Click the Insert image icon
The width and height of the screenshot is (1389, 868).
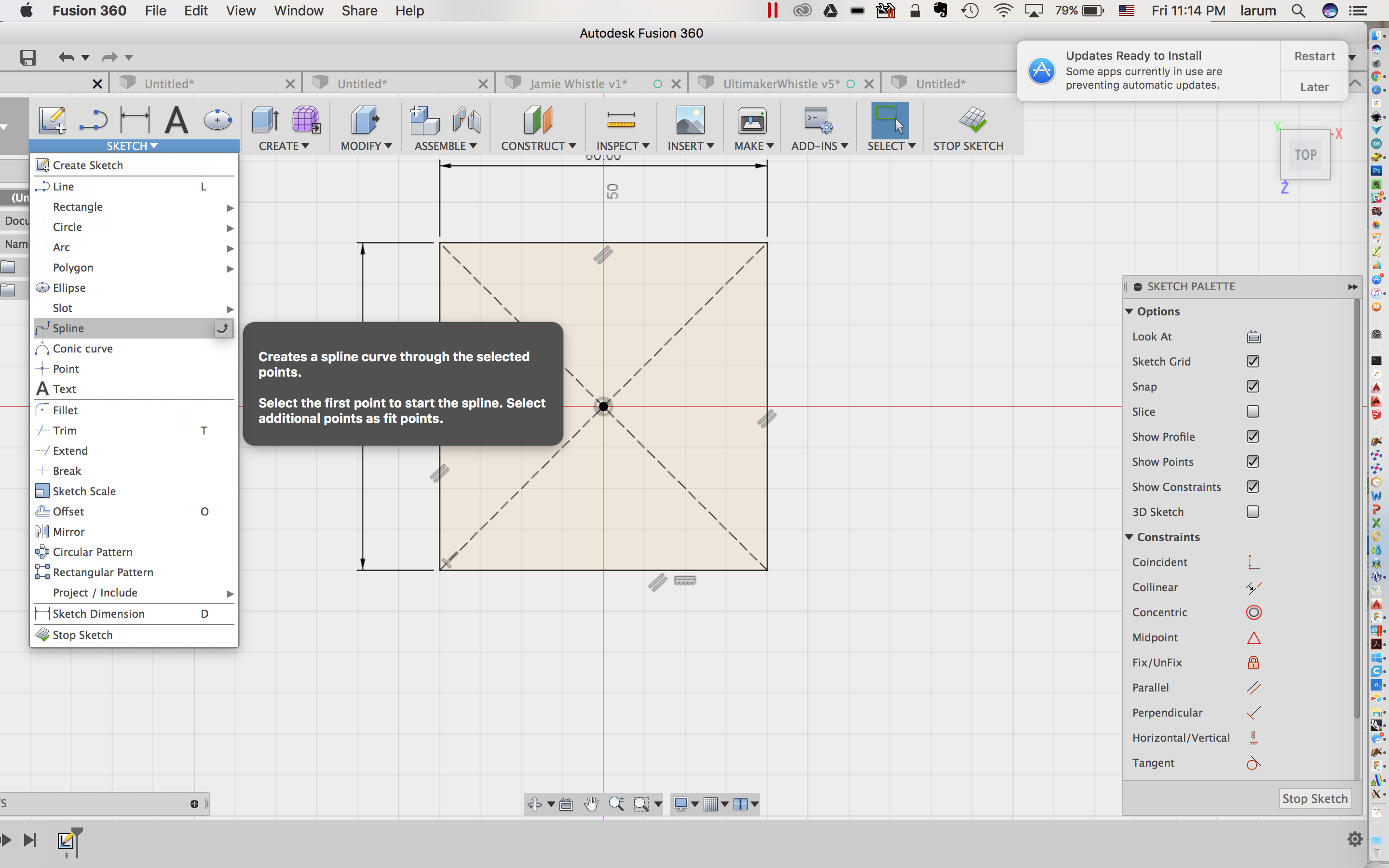click(691, 120)
